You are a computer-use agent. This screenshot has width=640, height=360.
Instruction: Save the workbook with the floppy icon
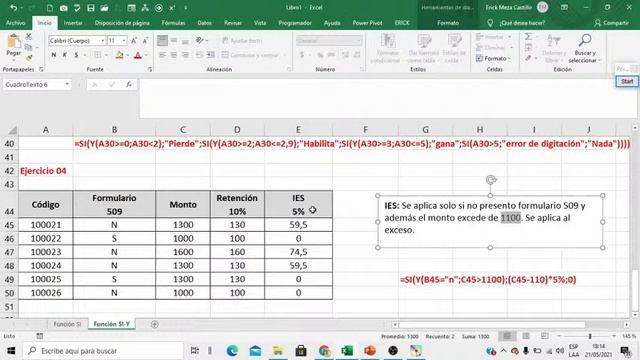[x=91, y=8]
